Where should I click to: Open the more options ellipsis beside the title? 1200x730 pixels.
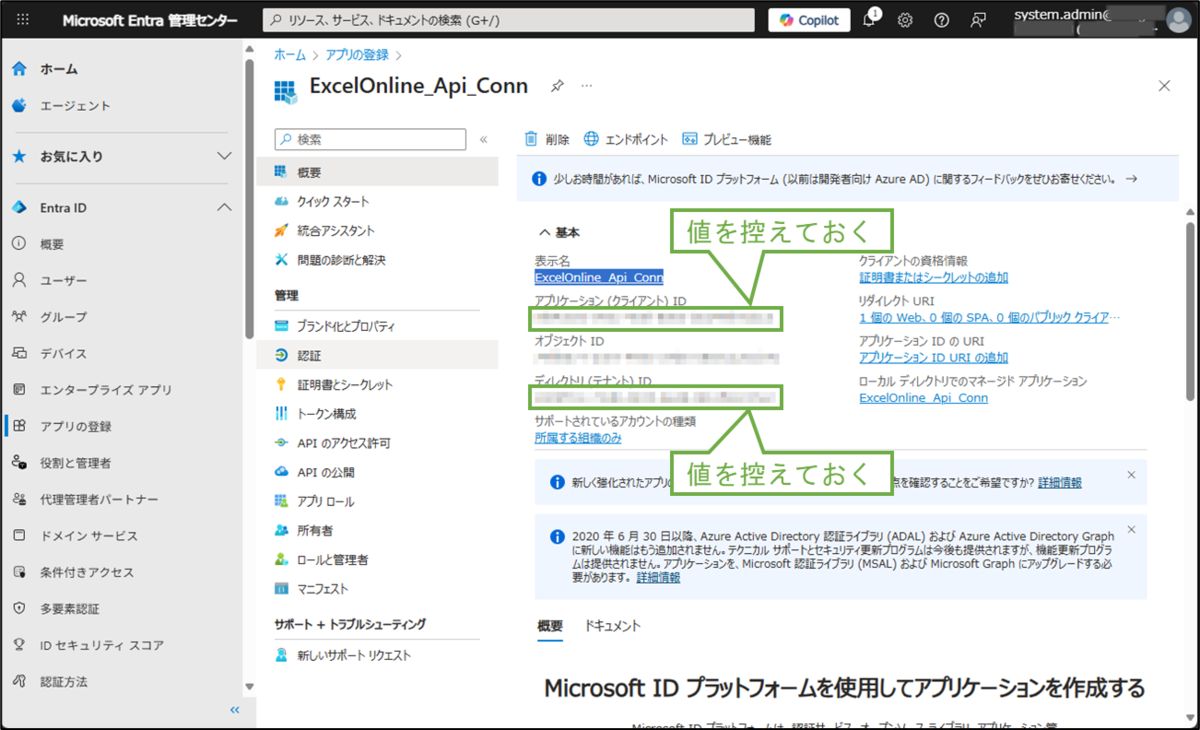587,86
